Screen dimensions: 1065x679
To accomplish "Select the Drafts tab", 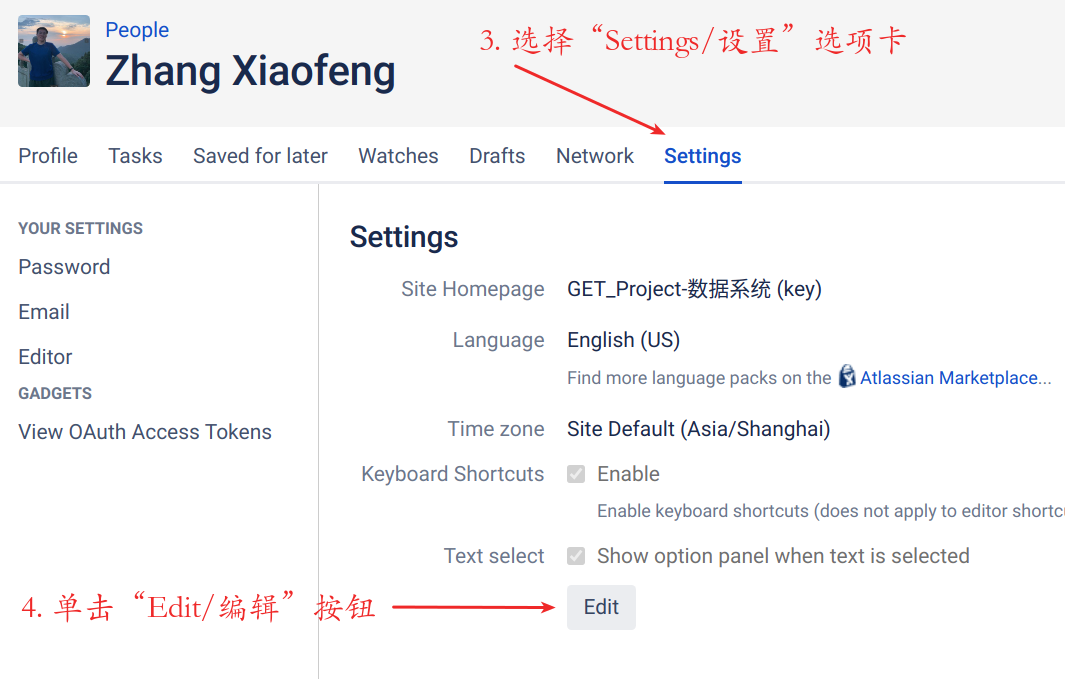I will 497,156.
